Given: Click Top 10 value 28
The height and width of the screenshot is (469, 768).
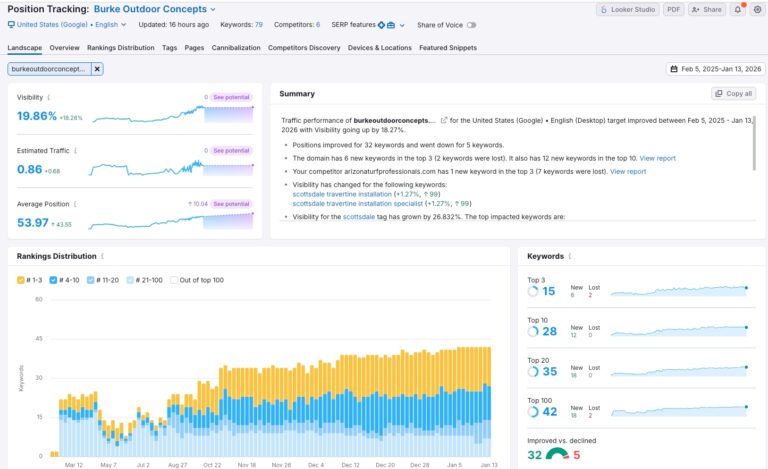Looking at the screenshot, I should coord(550,331).
